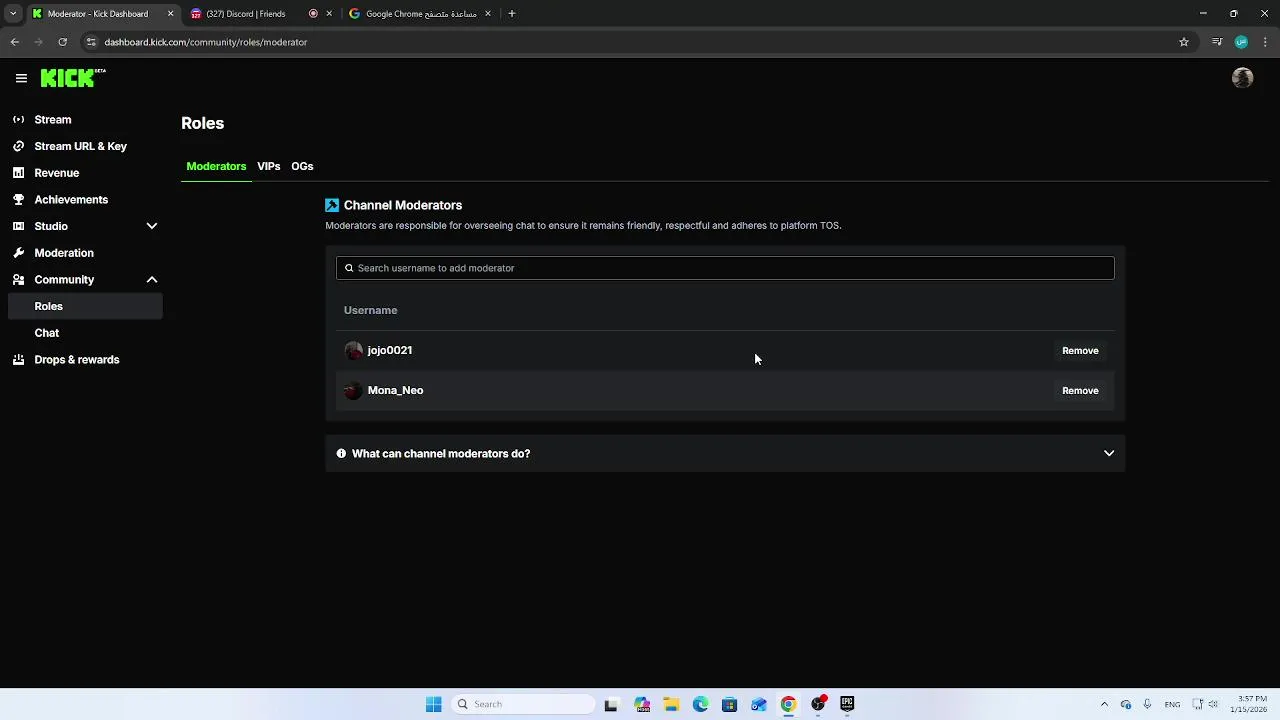Switch to the Moderators tab
1280x720 pixels.
pyautogui.click(x=216, y=166)
